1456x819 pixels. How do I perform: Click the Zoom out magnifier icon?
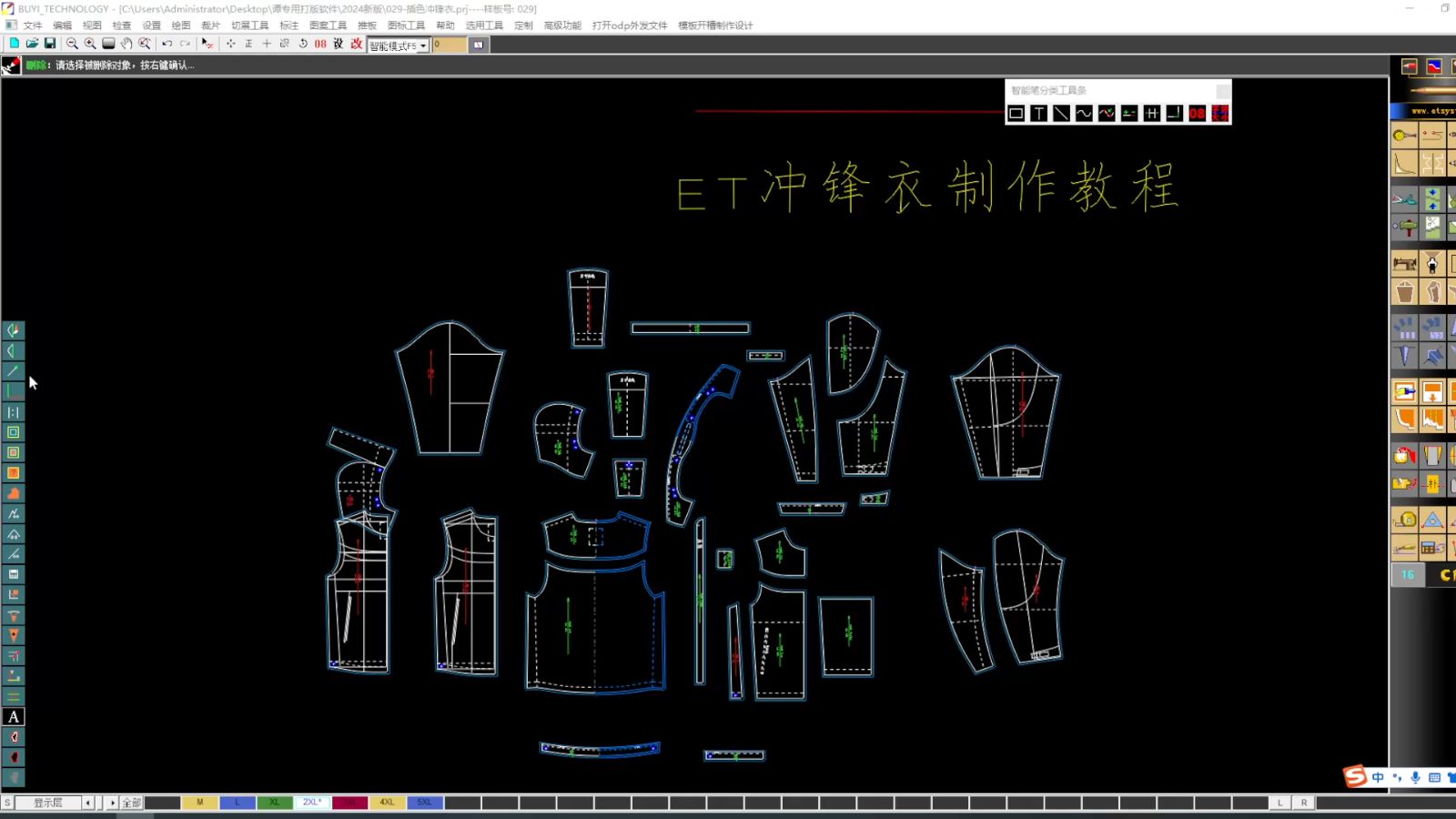pos(72,44)
